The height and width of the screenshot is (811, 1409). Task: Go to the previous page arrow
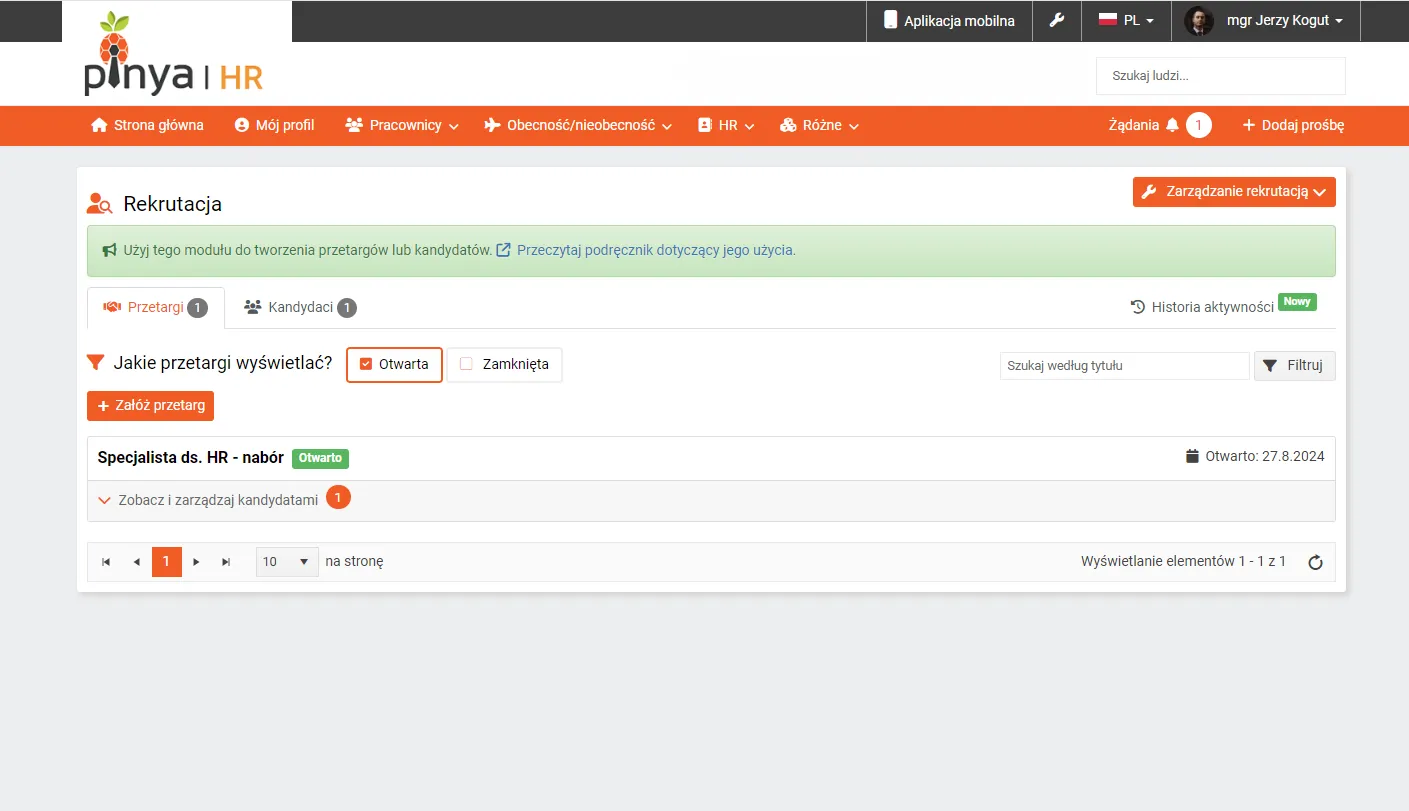(137, 562)
